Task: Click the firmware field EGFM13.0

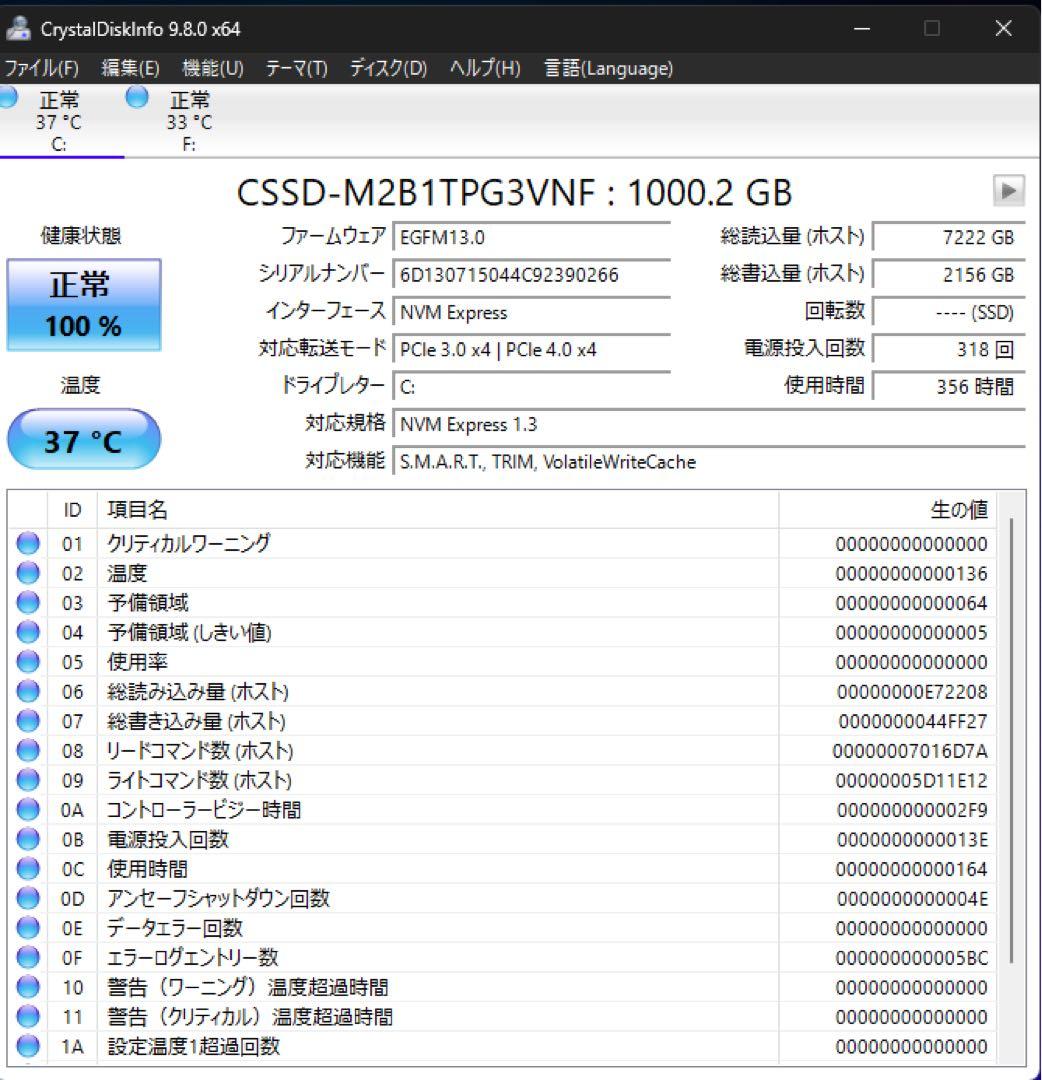Action: click(x=531, y=238)
